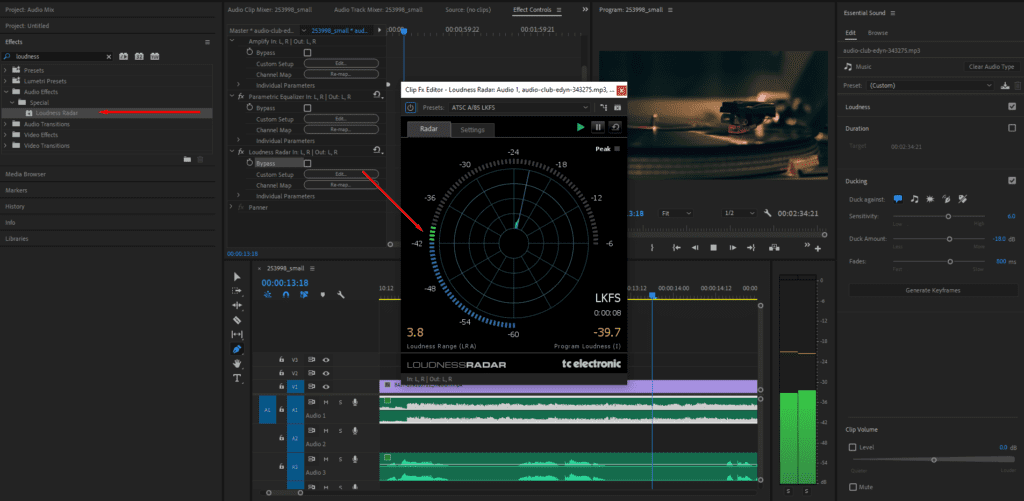The height and width of the screenshot is (501, 1024).
Task: Open Essential Sound panel menu
Action: click(x=893, y=13)
